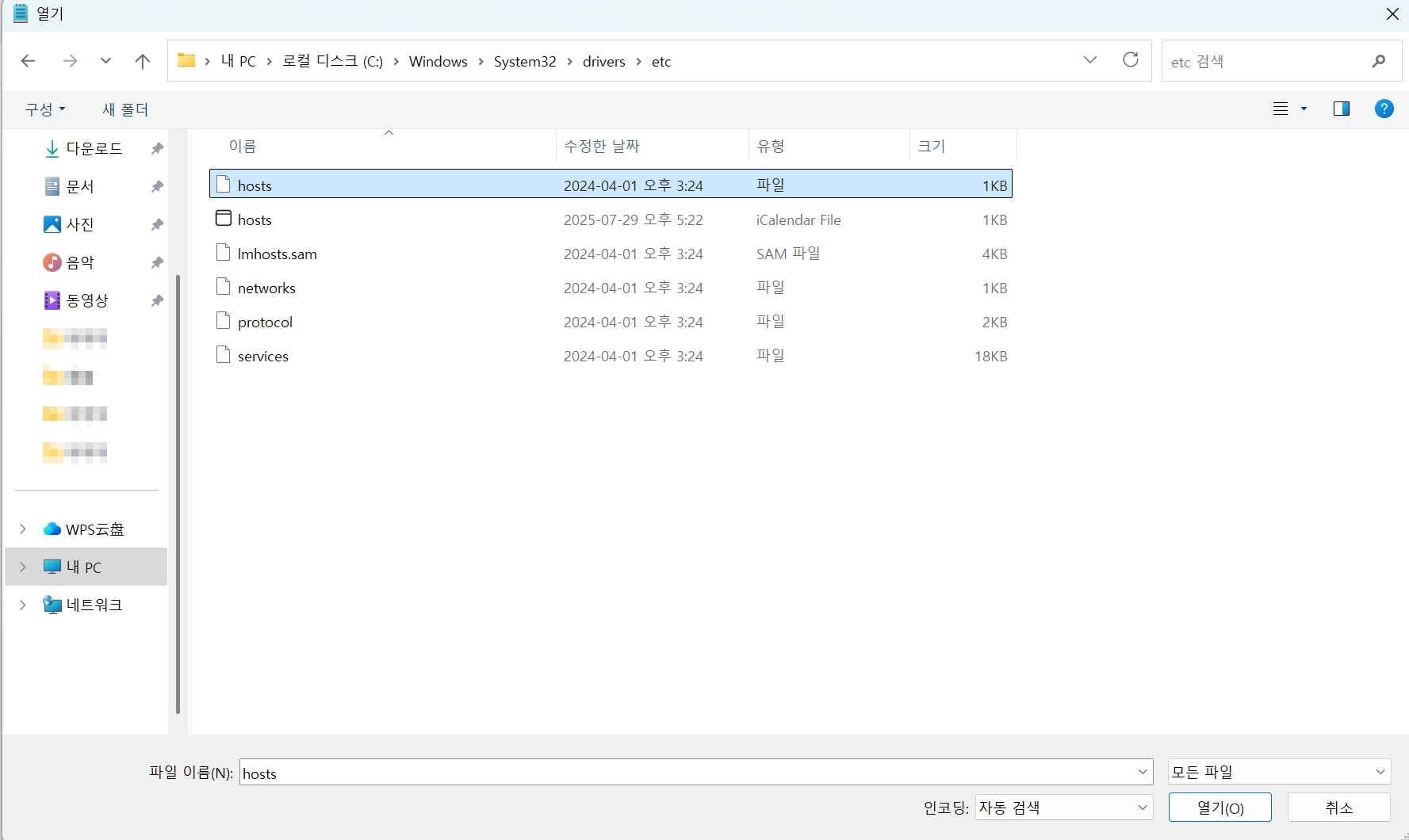Click file icon of protocol
The height and width of the screenshot is (840, 1409).
(x=224, y=321)
